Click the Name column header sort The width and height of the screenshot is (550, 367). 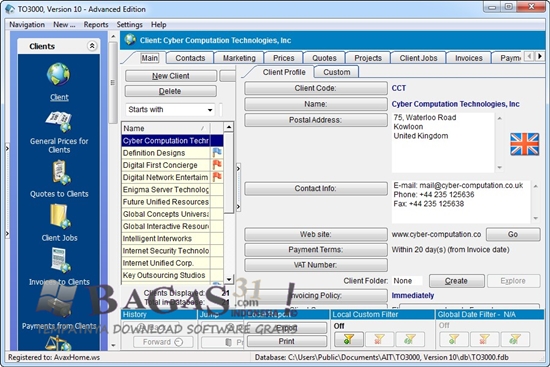[x=166, y=128]
